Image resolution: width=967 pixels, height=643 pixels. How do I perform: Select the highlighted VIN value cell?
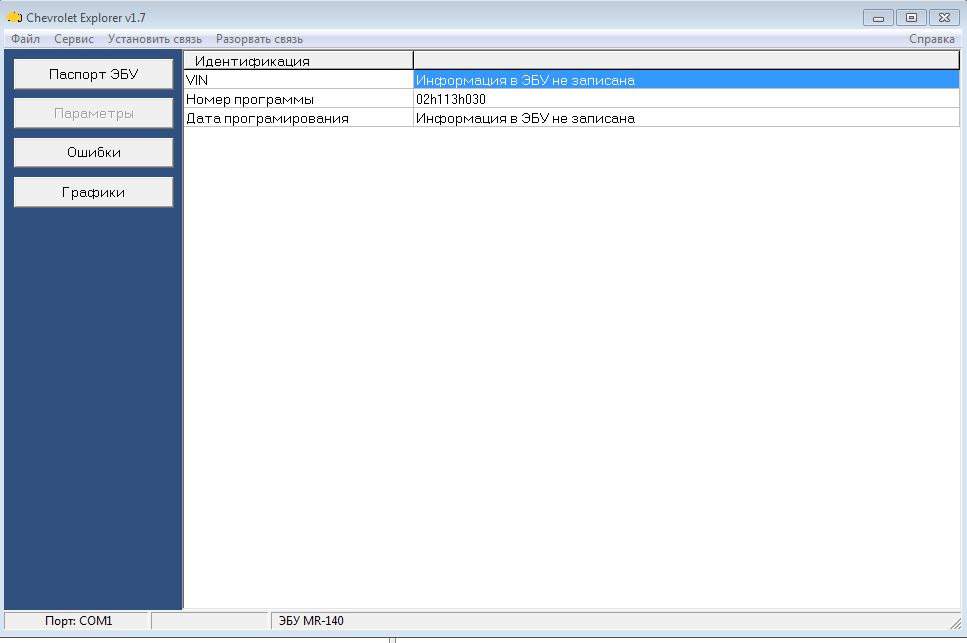click(686, 80)
